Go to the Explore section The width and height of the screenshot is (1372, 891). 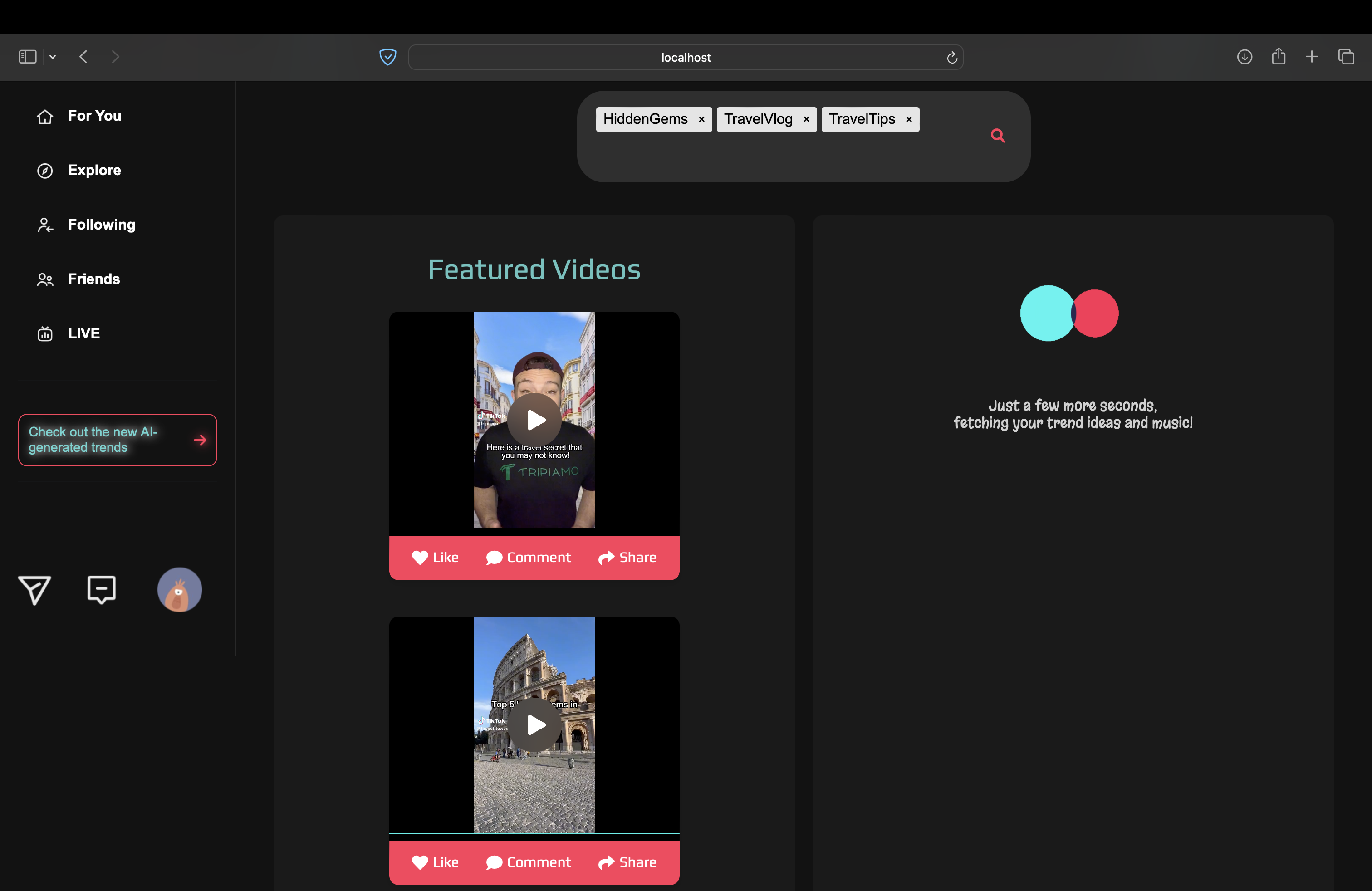[94, 170]
